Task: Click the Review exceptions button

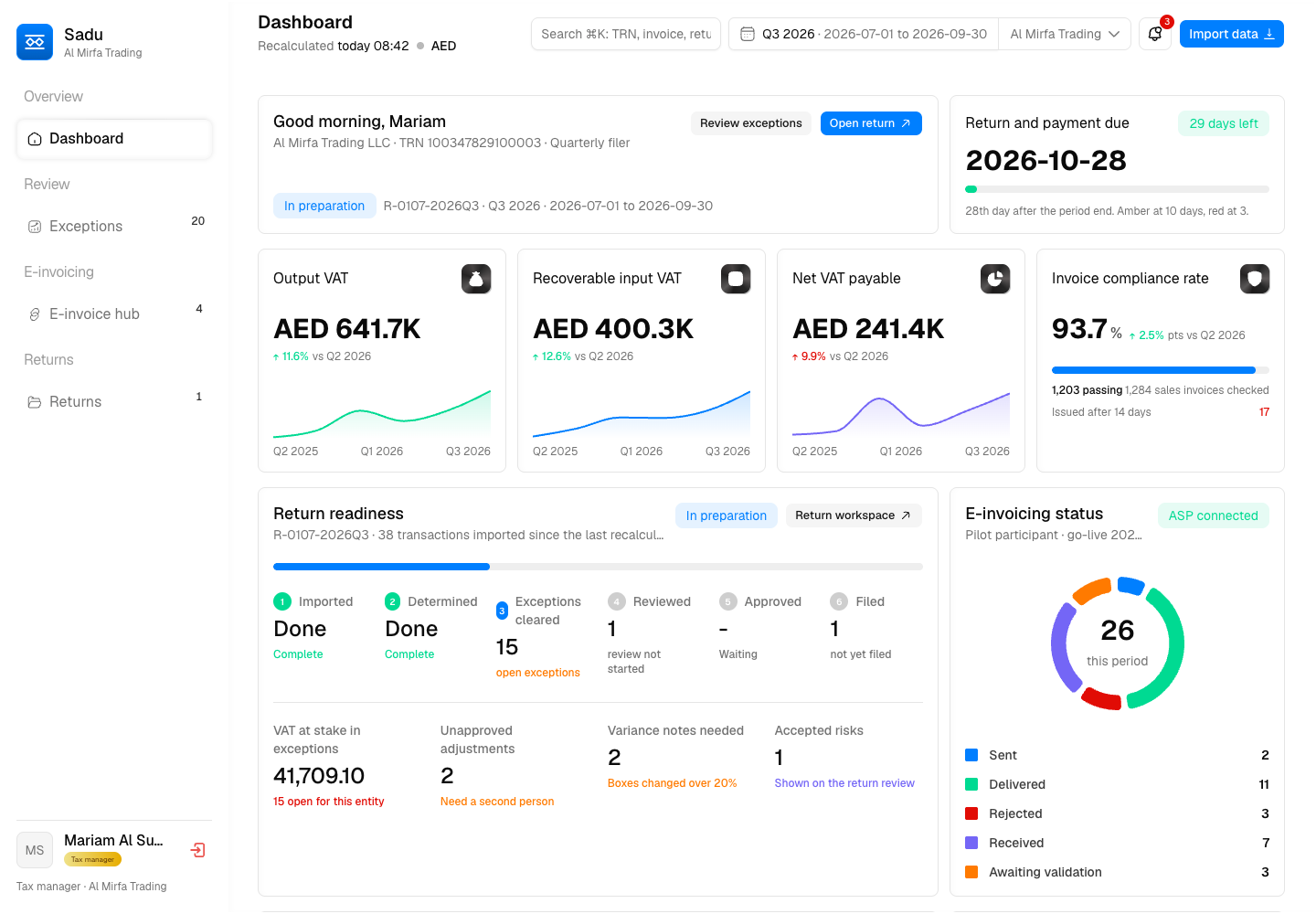Action: [751, 123]
